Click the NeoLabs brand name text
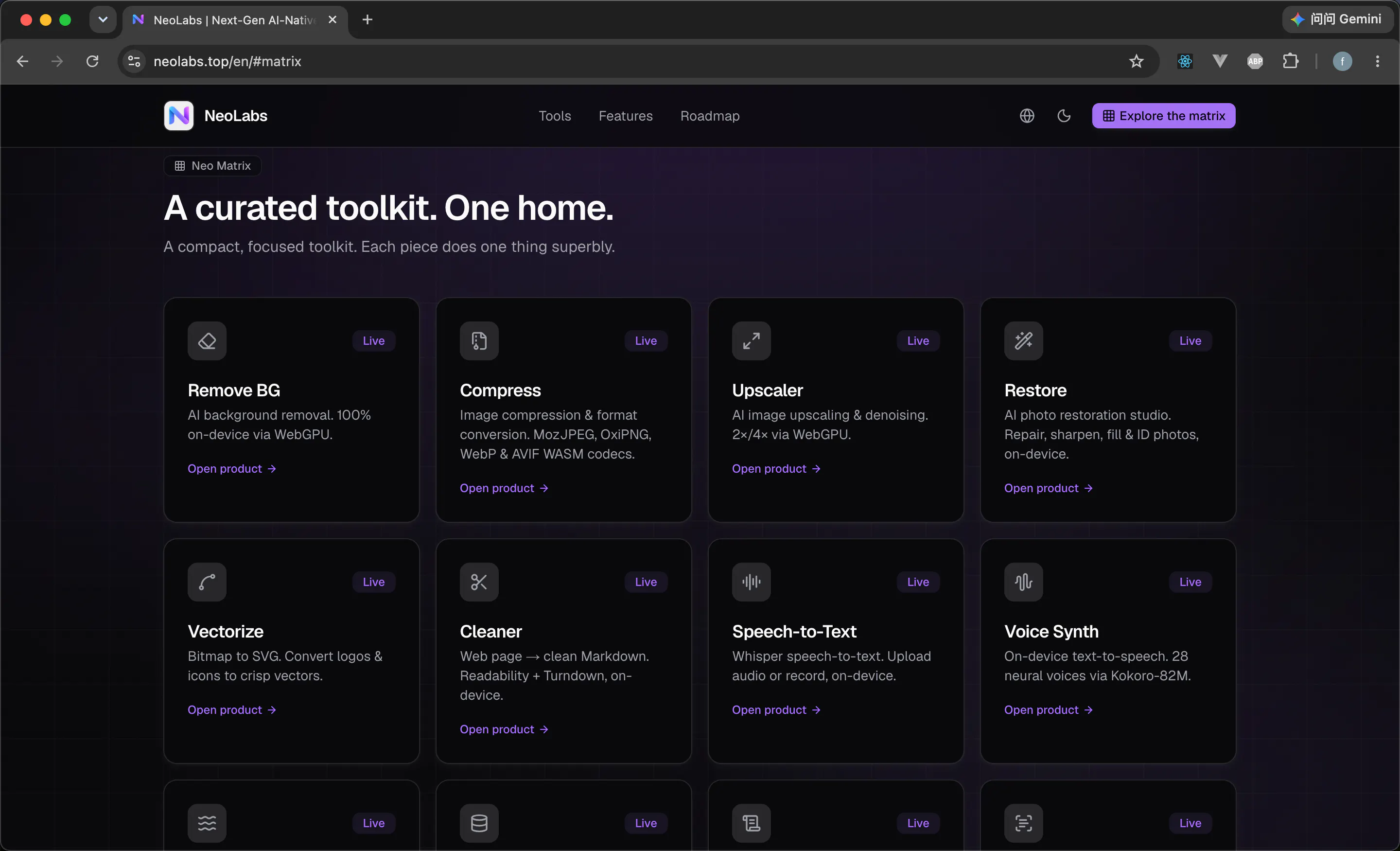The height and width of the screenshot is (851, 1400). click(x=236, y=116)
